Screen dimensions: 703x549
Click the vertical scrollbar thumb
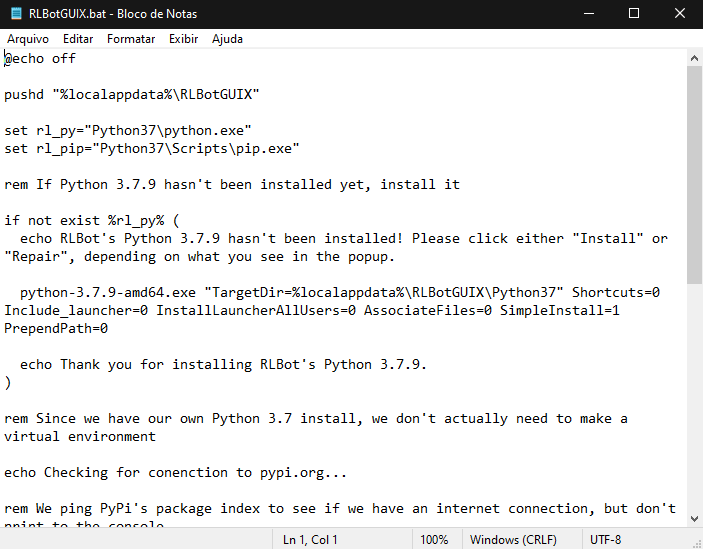[x=694, y=175]
